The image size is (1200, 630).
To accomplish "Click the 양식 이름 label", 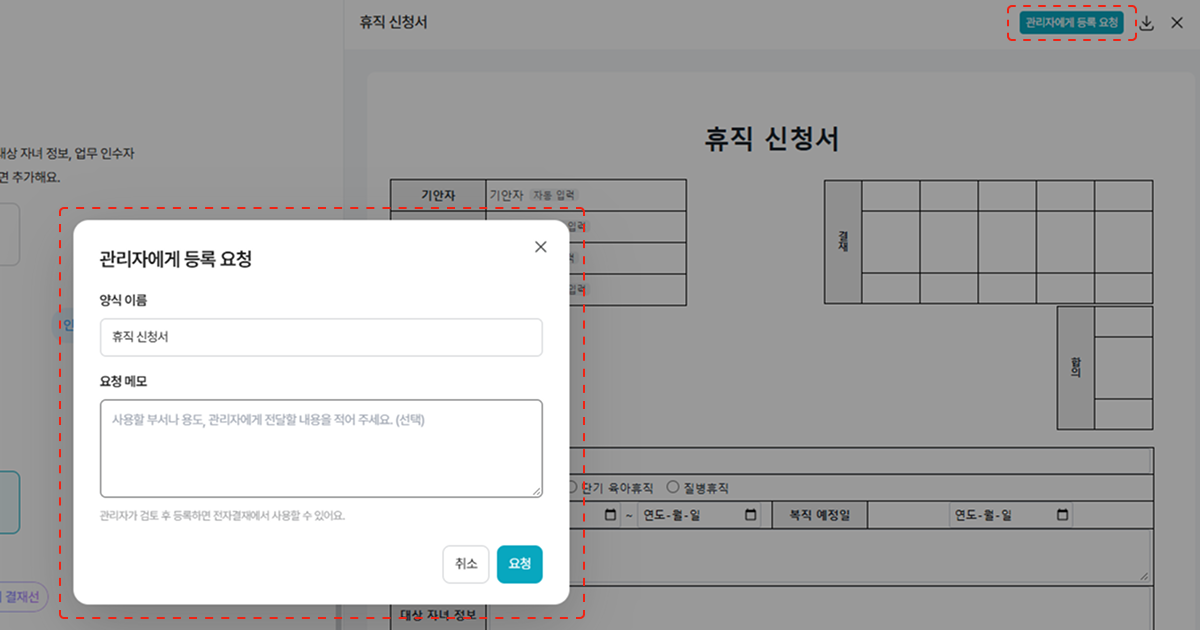I will pos(124,300).
